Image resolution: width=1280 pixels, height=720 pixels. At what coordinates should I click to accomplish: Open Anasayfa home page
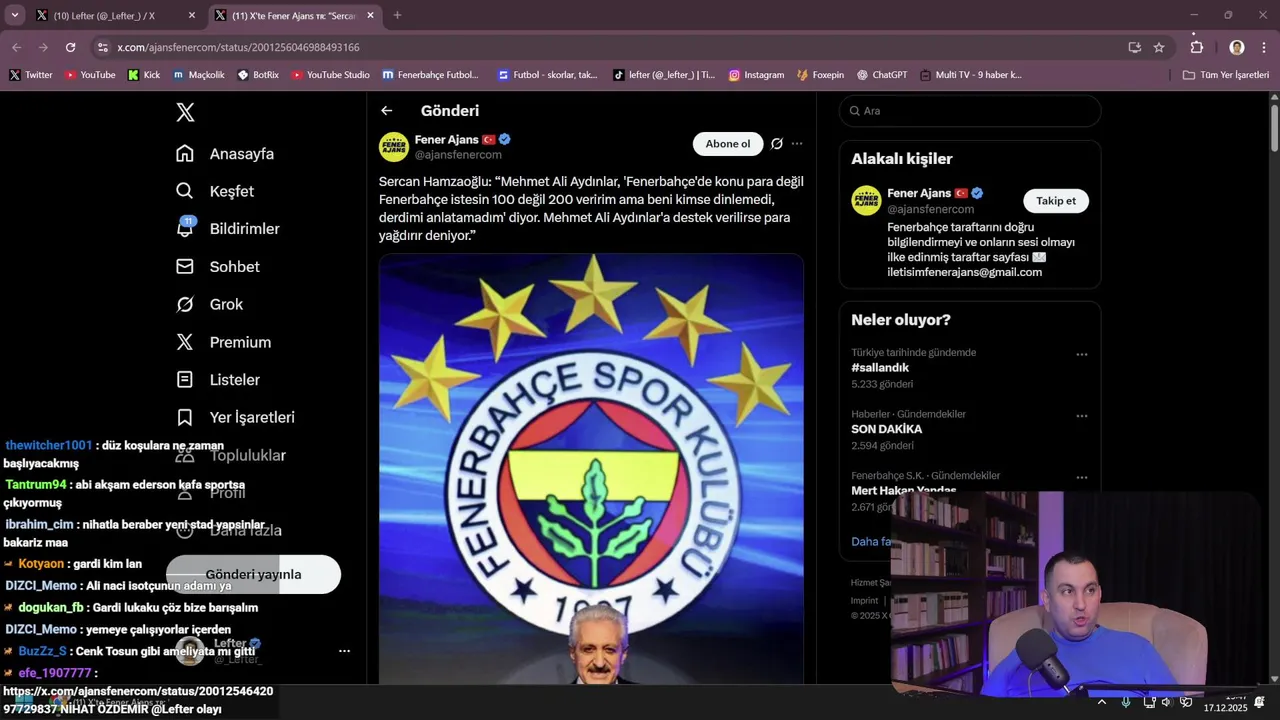225,153
